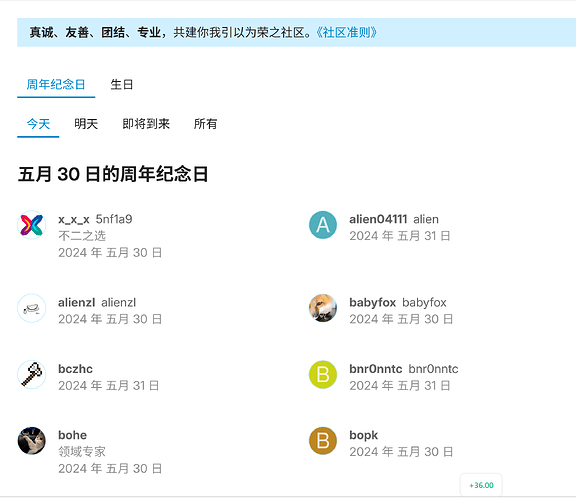576x499 pixels.
Task: Open x_x_x user's colorful X avatar
Action: pos(32,225)
